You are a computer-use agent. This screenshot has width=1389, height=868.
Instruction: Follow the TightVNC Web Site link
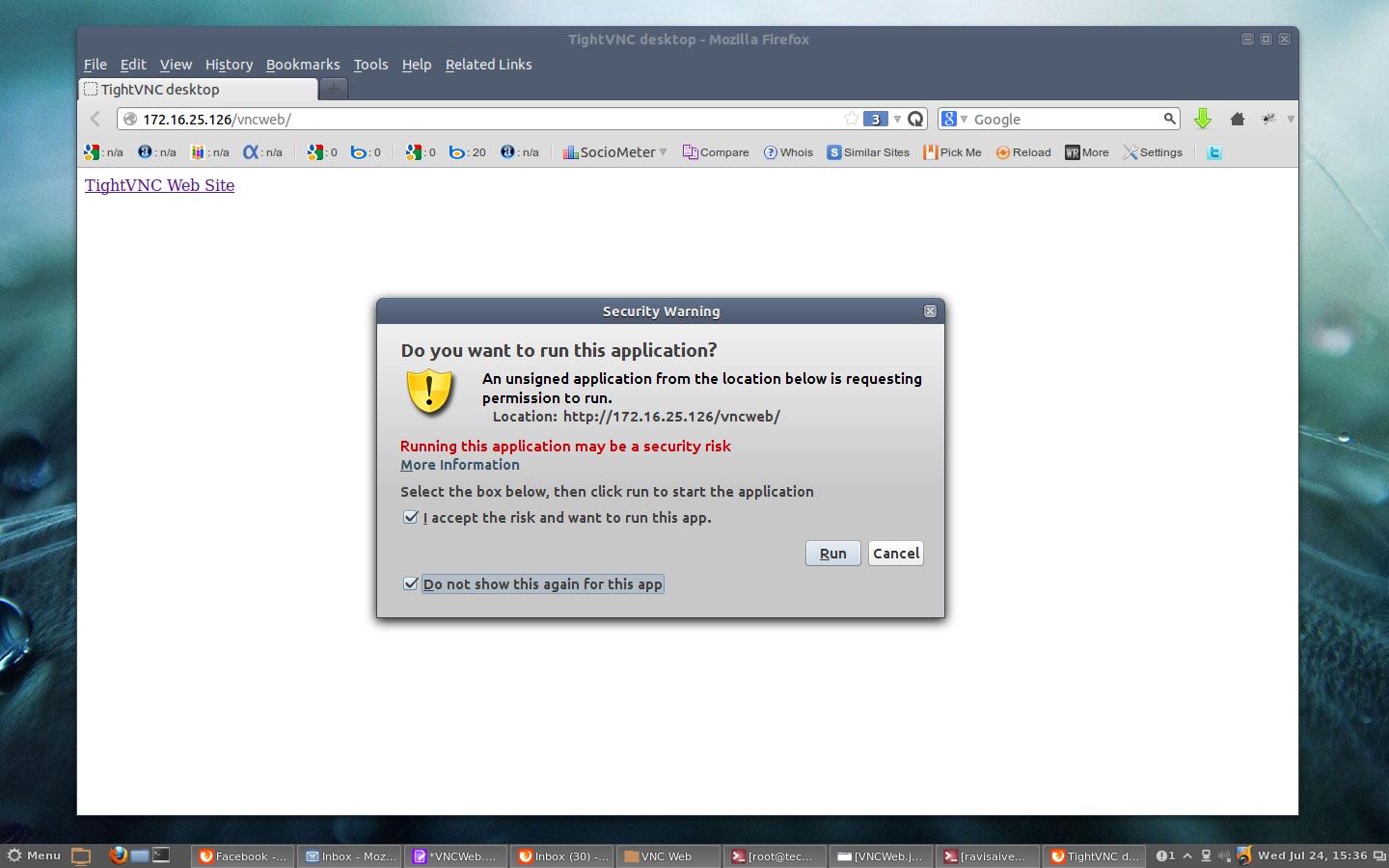pyautogui.click(x=159, y=185)
